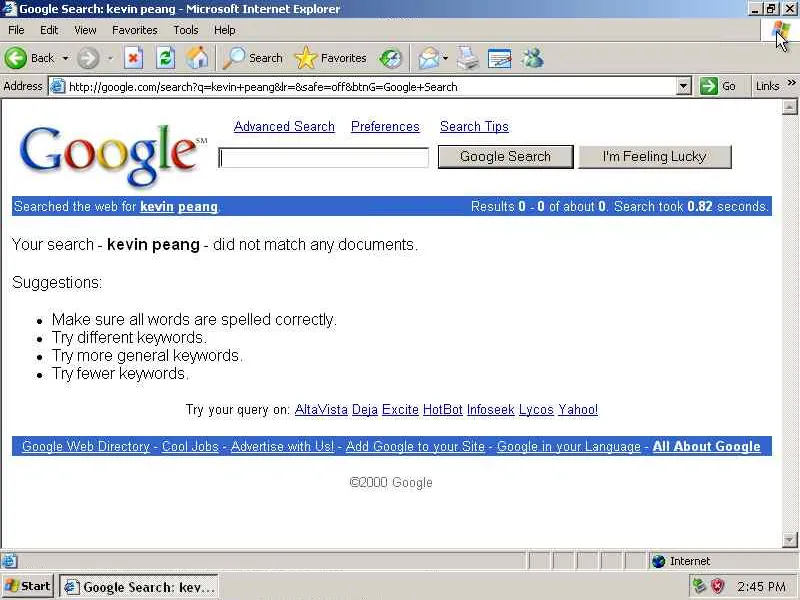Open History via the clock icon
Screen dimensions: 800x600
tap(390, 58)
